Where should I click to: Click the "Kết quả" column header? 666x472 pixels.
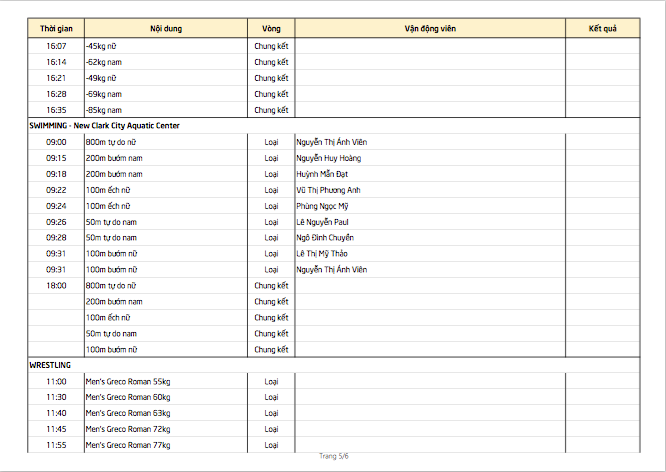pos(603,29)
